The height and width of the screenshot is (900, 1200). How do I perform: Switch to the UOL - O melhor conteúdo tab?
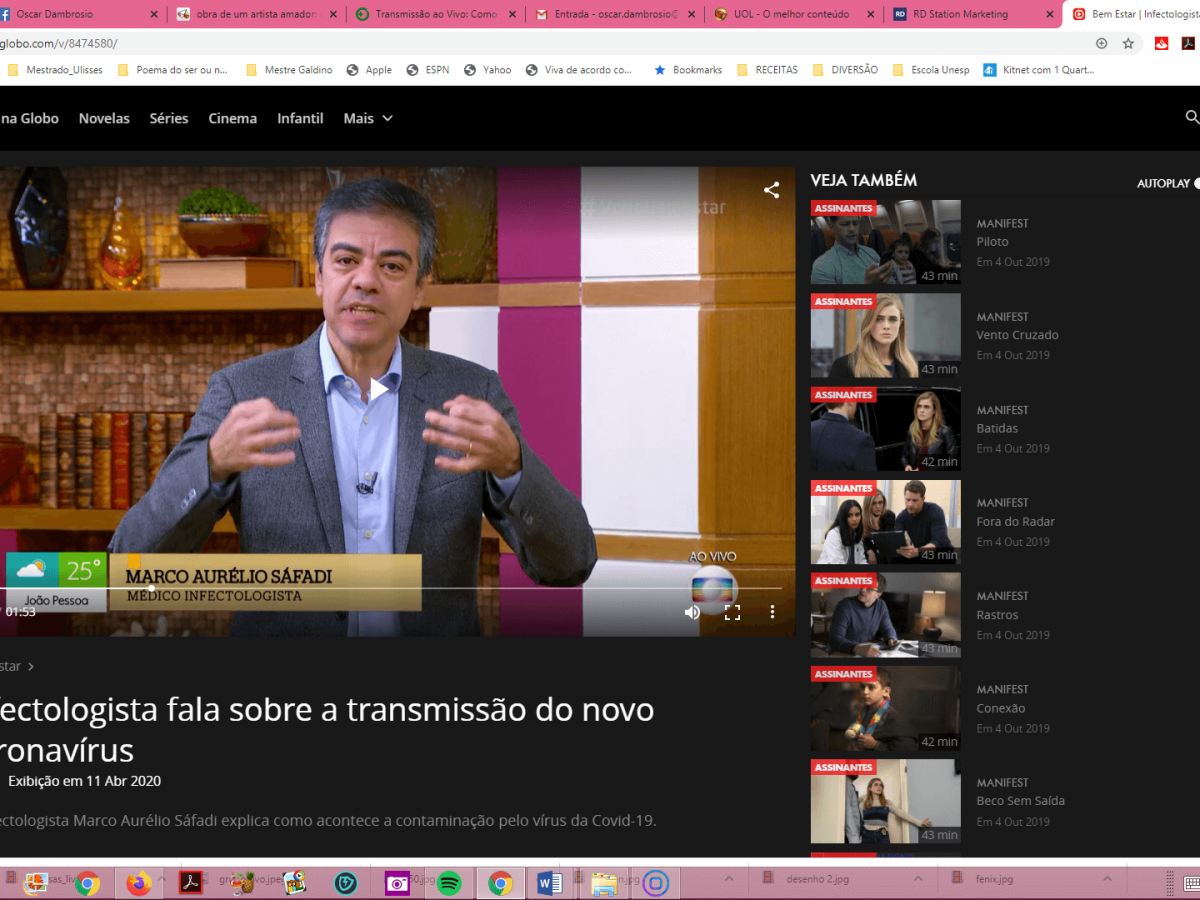click(x=794, y=14)
